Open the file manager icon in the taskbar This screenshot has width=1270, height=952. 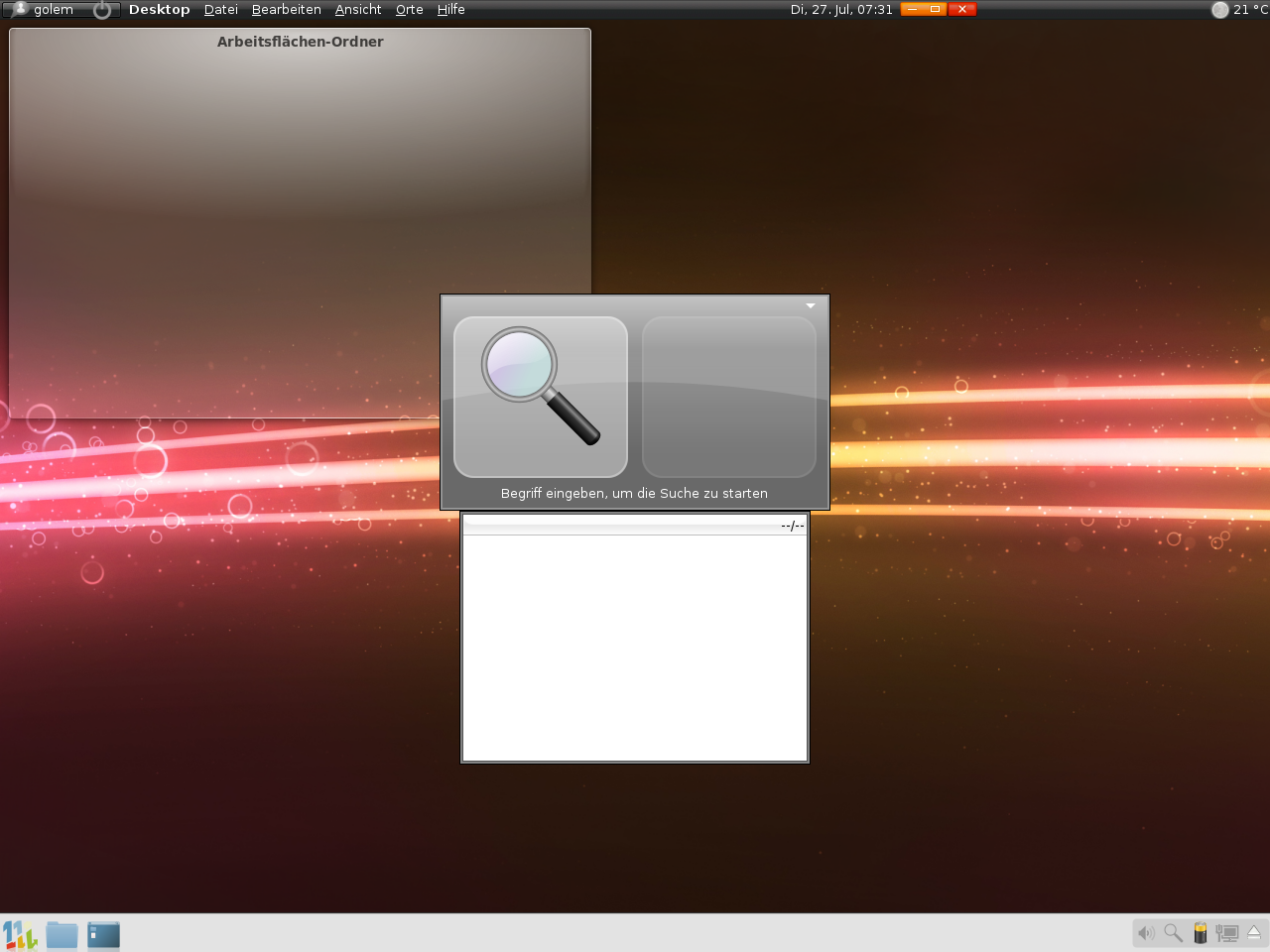click(103, 933)
